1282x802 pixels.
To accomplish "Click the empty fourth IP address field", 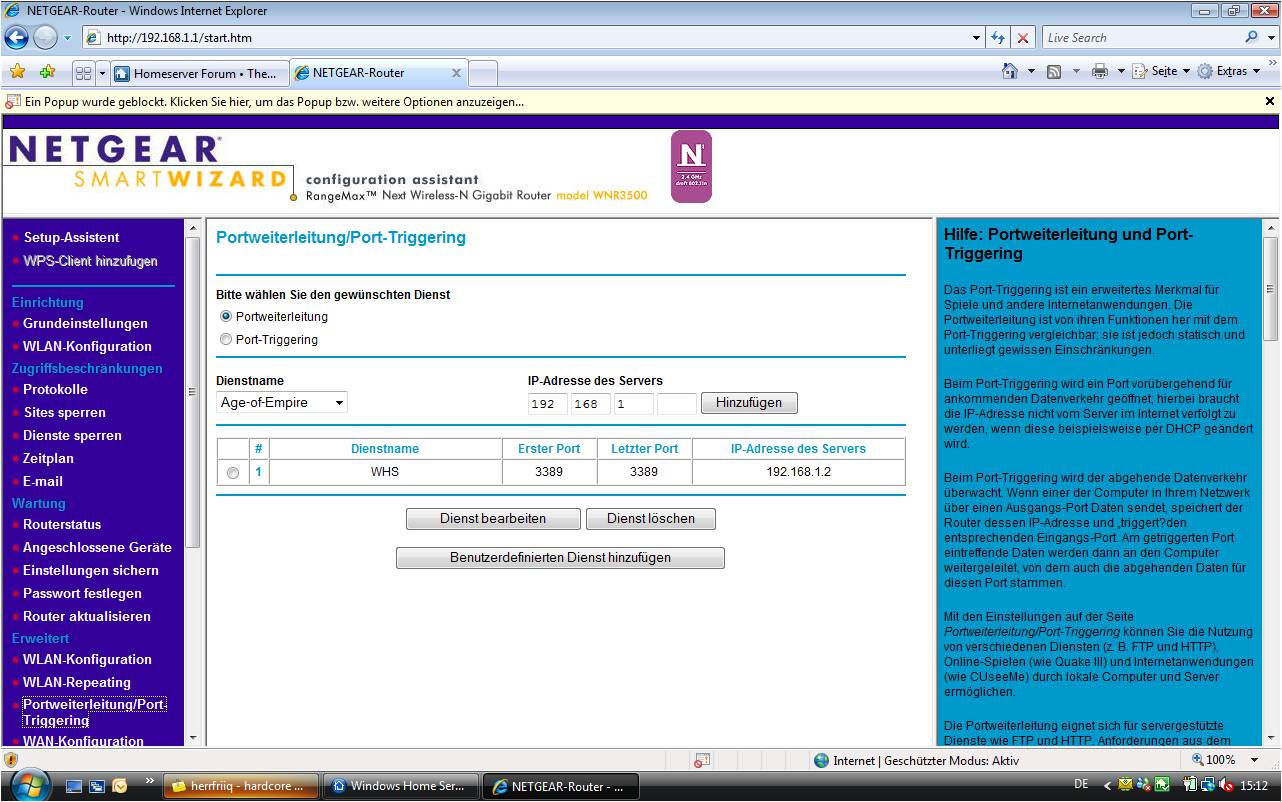I will pyautogui.click(x=677, y=403).
